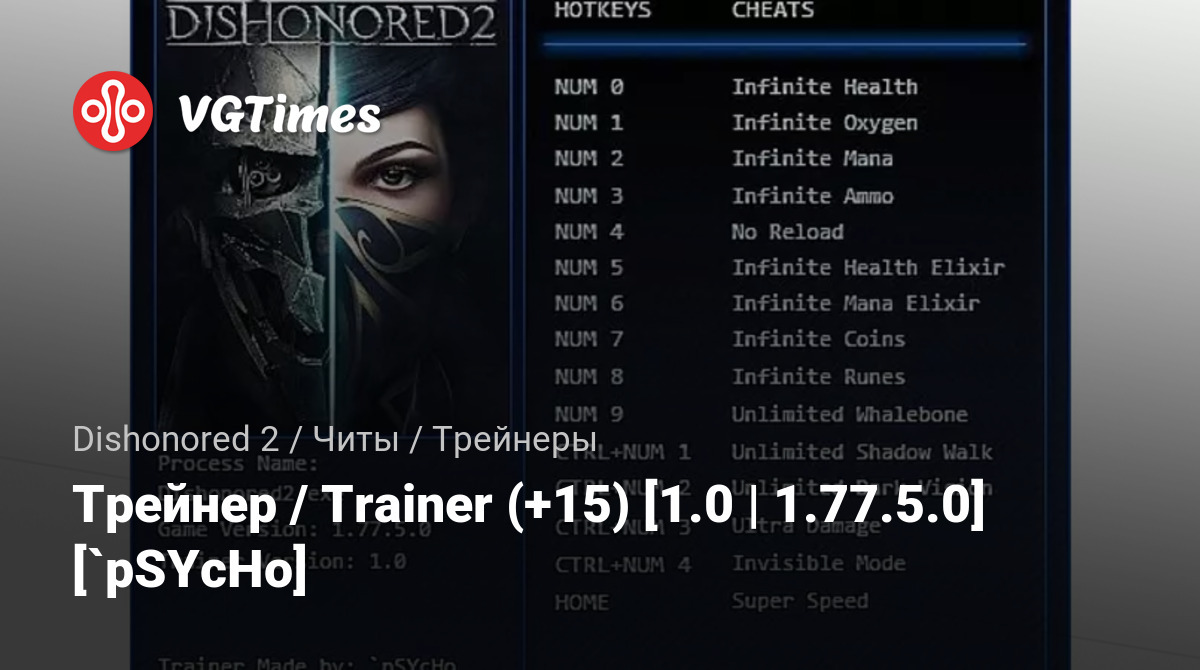Click the Infinite Runes cheat
Viewport: 1200px width, 670px height.
coord(818,377)
